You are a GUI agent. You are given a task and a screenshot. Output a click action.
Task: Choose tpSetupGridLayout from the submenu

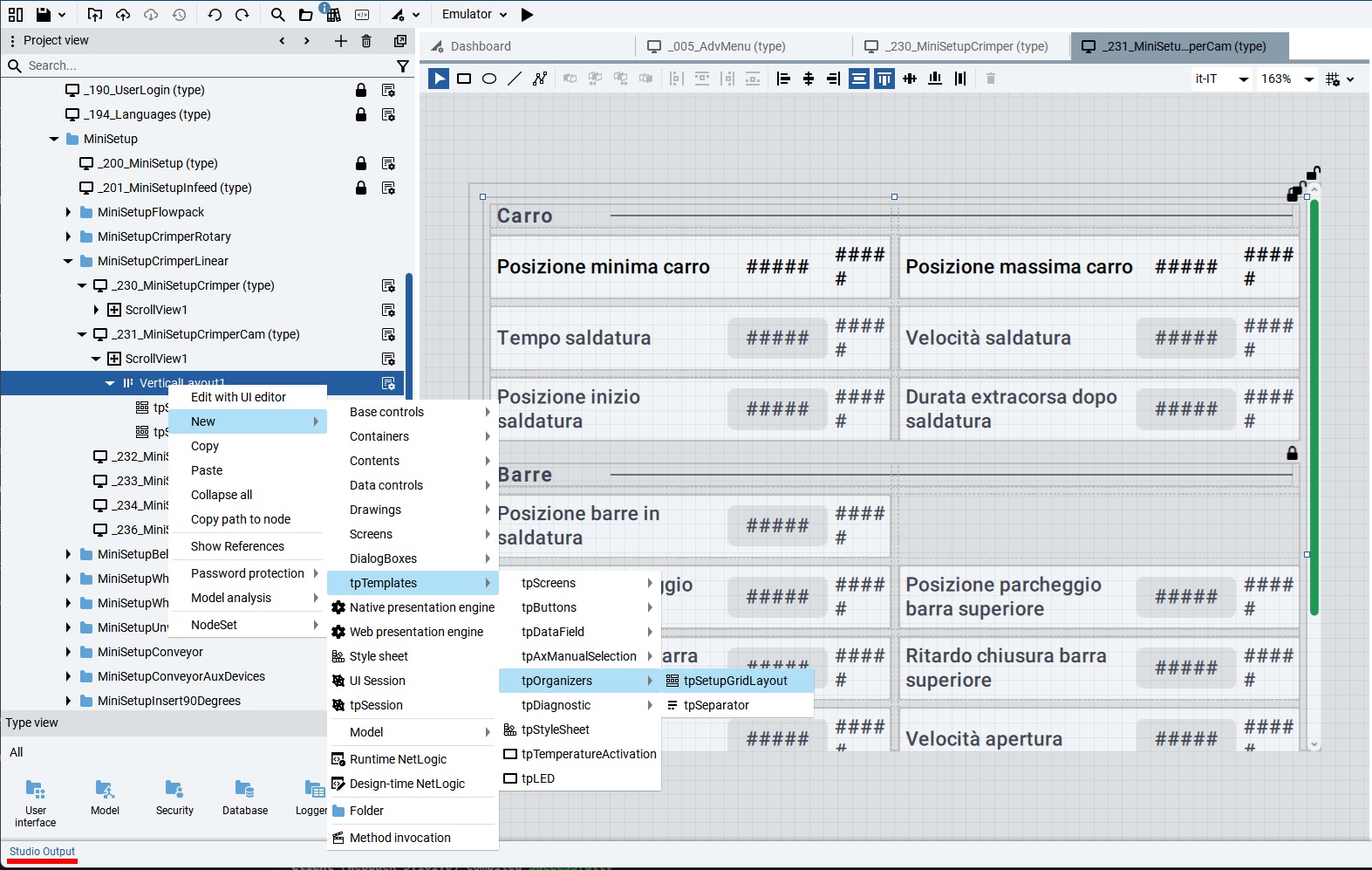coord(734,681)
